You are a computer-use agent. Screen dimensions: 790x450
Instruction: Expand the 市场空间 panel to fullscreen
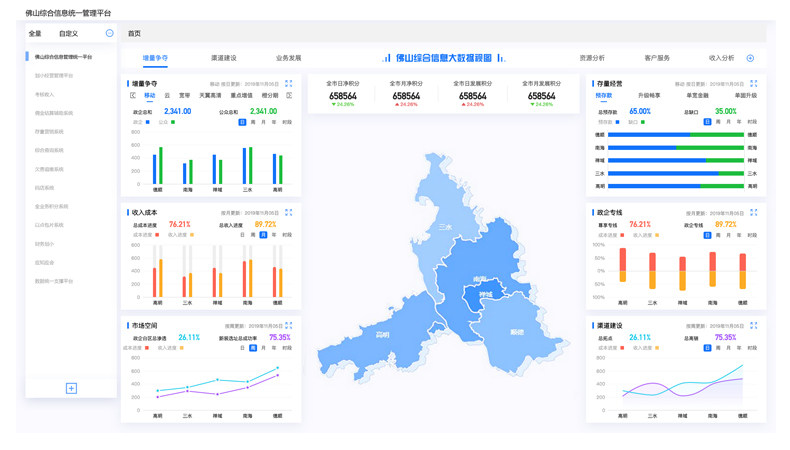click(x=289, y=326)
